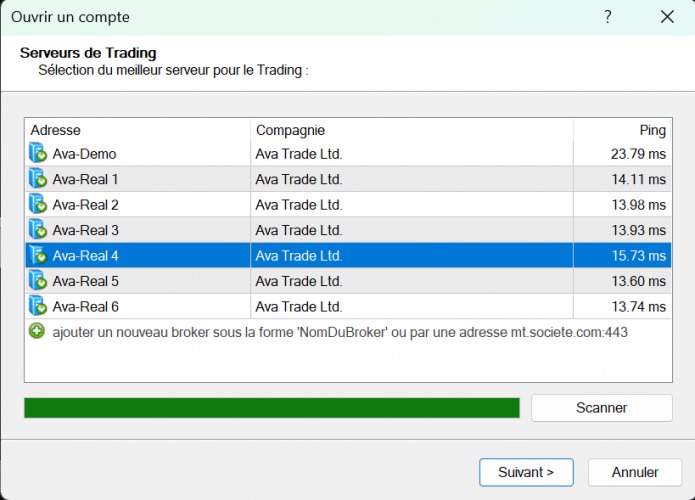The width and height of the screenshot is (695, 500).
Task: Cancel with the Annuler button
Action: [635, 472]
